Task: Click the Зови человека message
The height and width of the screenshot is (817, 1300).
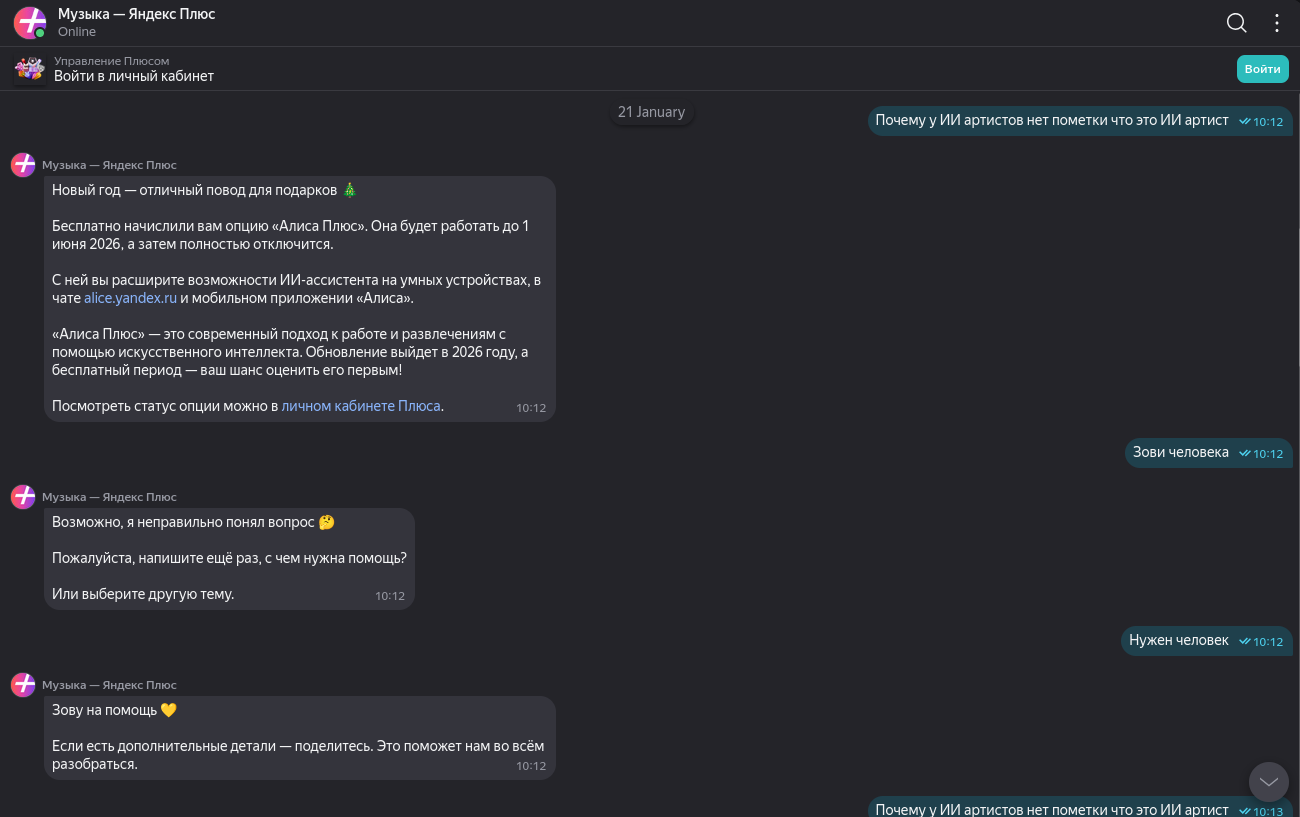Action: tap(1209, 452)
